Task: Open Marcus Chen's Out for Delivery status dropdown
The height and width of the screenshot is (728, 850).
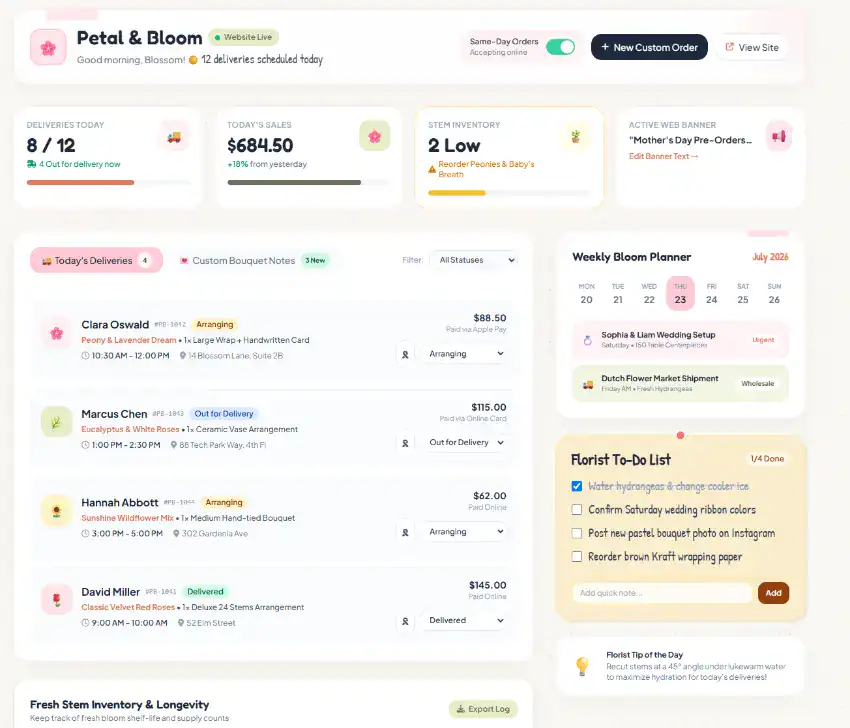Action: point(465,442)
